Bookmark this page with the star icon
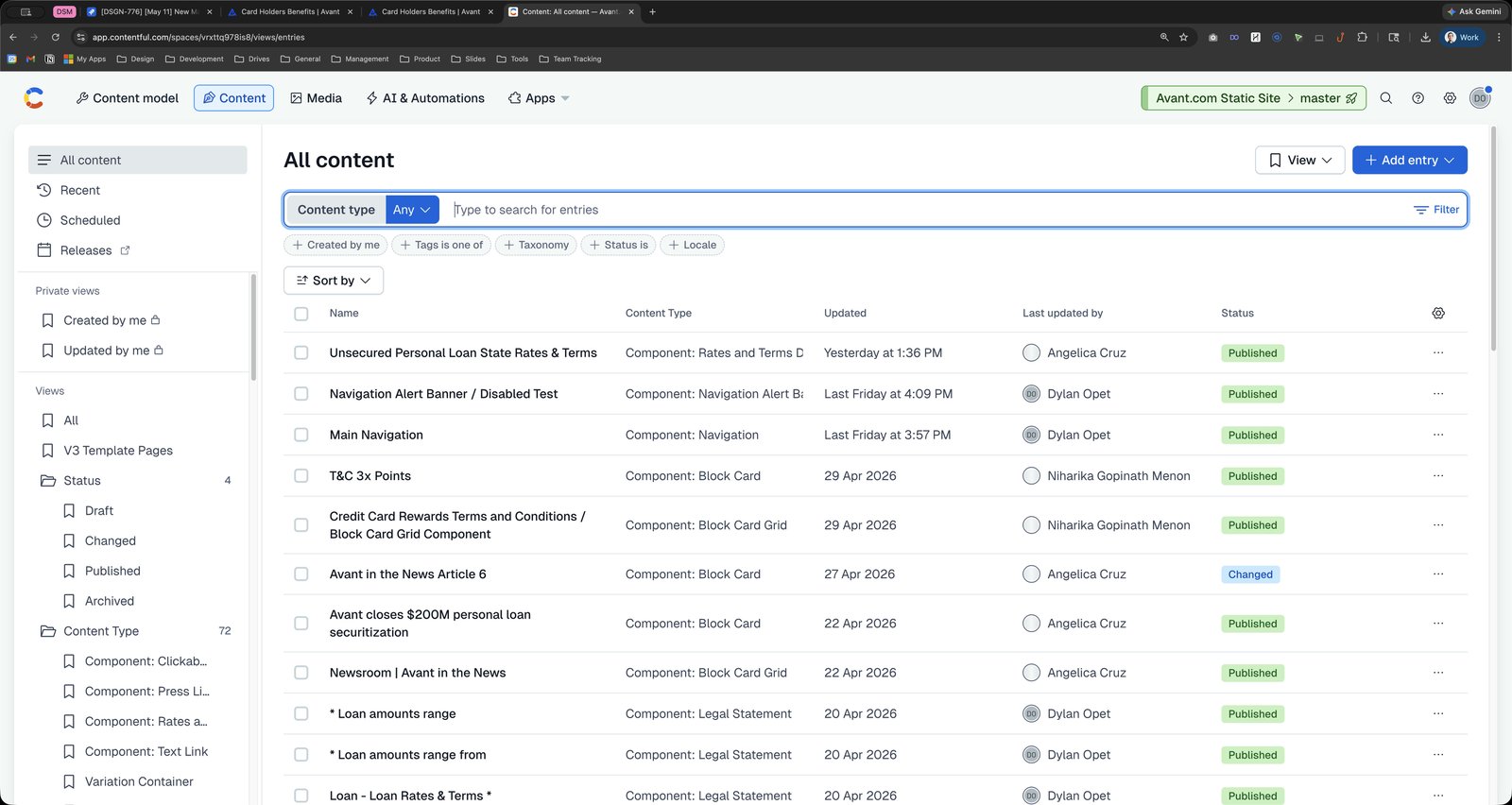Screen dimensions: 1512x805 click(x=1183, y=37)
